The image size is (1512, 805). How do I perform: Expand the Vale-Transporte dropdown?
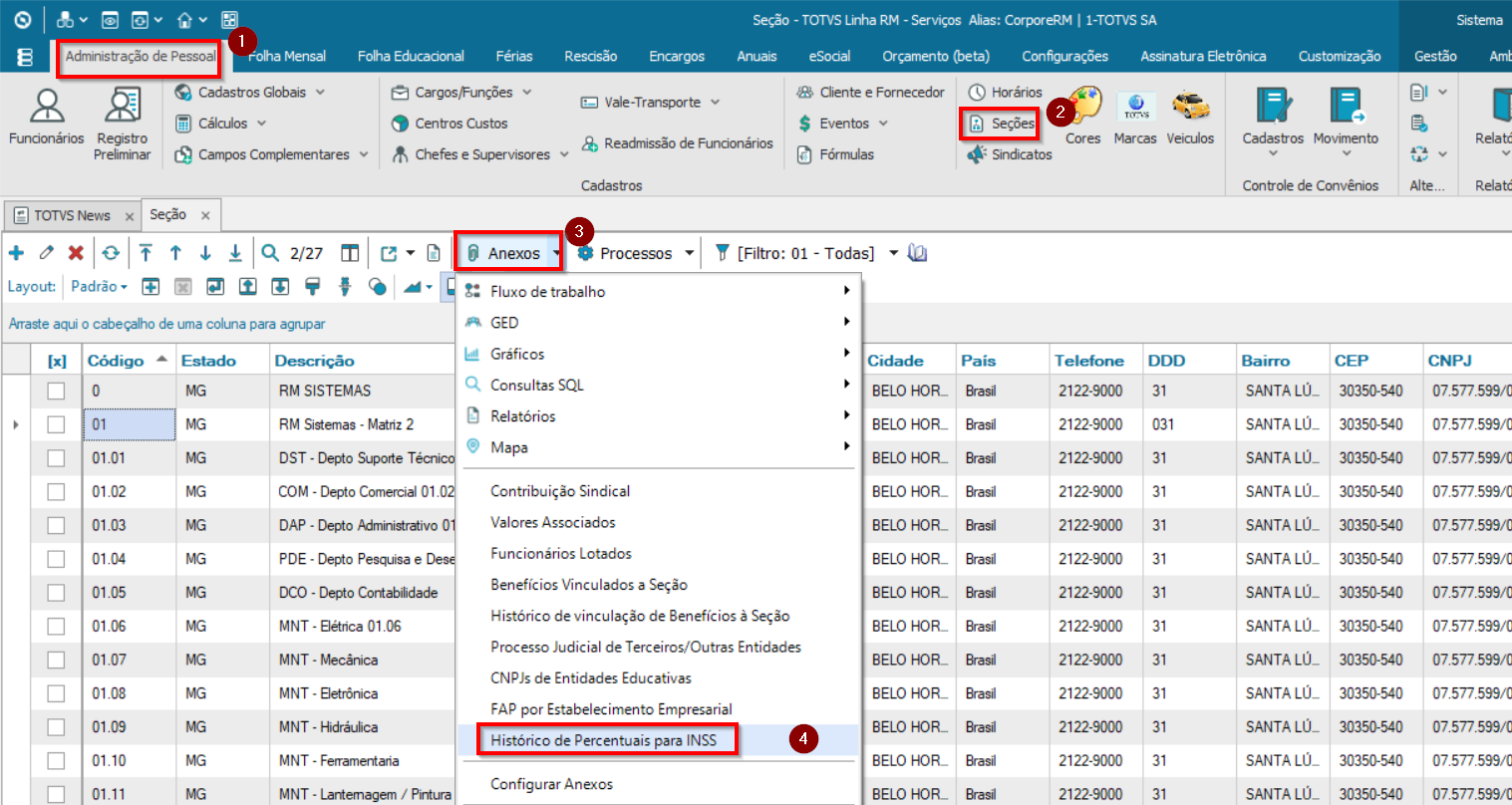pos(716,103)
